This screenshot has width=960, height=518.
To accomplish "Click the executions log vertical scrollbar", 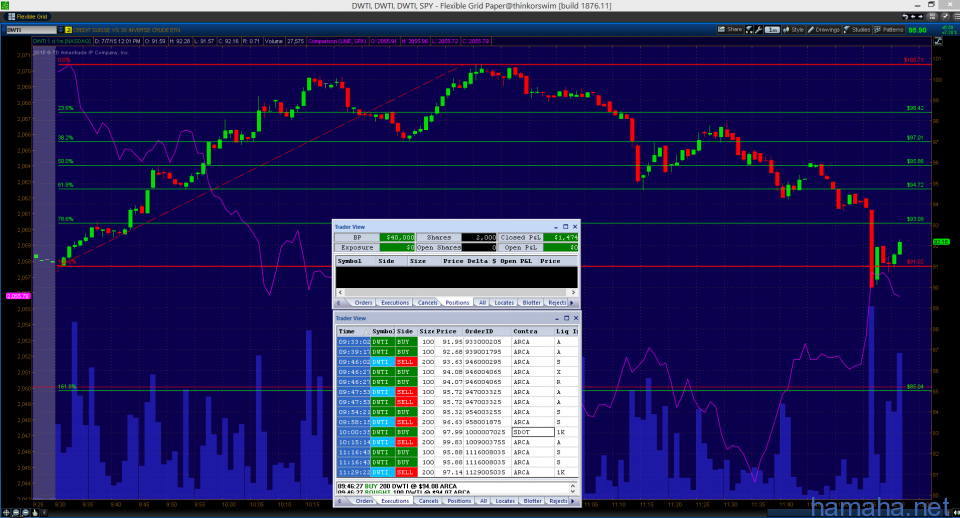I will coord(573,488).
